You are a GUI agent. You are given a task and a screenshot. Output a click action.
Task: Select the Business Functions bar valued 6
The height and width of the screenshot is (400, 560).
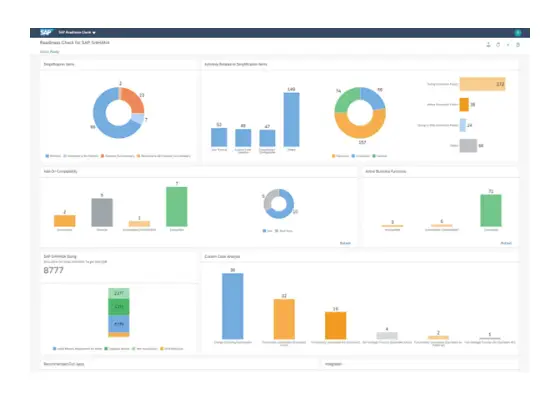pos(441,225)
